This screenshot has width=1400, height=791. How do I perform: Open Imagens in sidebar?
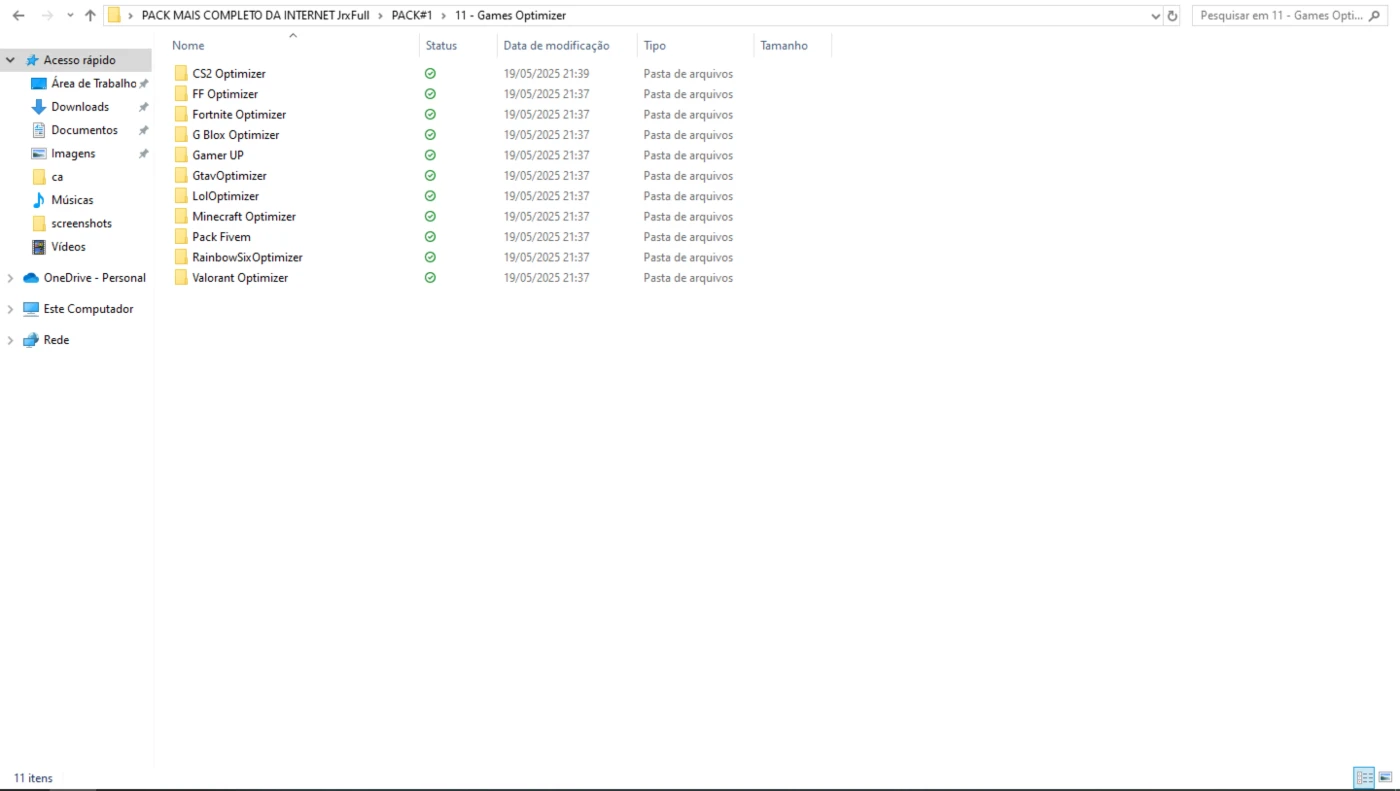click(73, 154)
